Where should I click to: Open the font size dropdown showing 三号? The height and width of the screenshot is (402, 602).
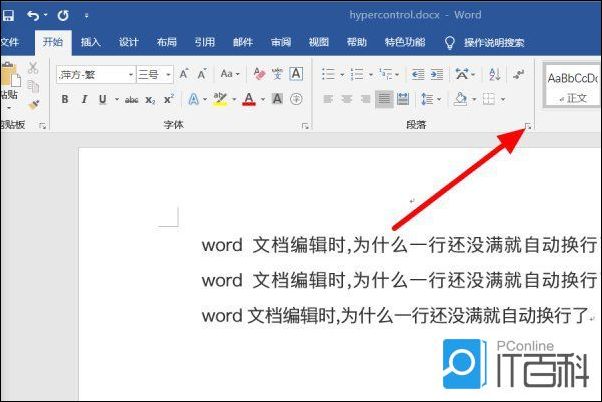coord(168,74)
